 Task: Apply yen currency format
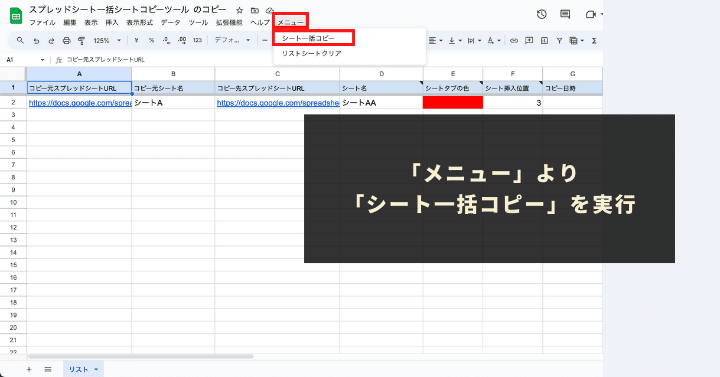pyautogui.click(x=136, y=40)
